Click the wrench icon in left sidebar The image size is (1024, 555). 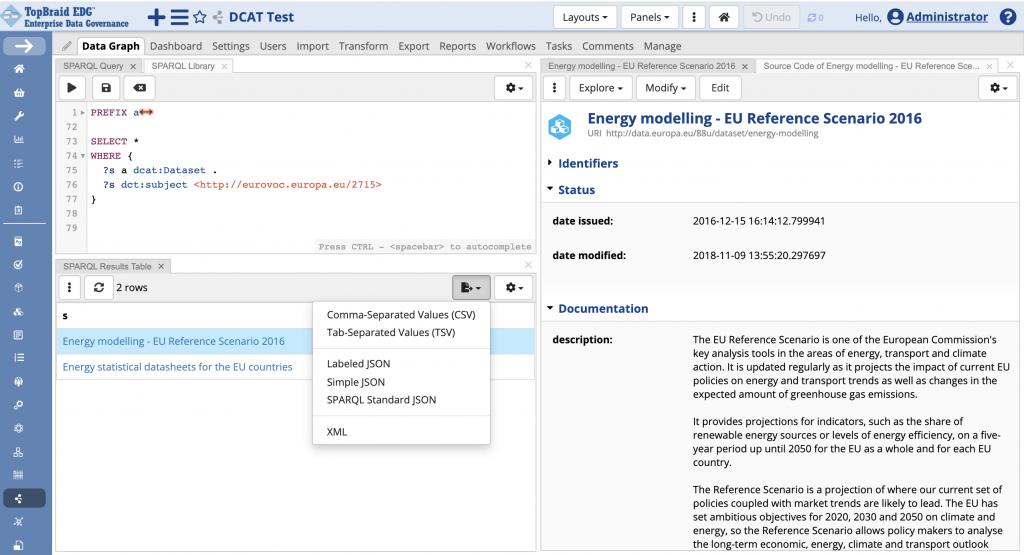pos(19,116)
